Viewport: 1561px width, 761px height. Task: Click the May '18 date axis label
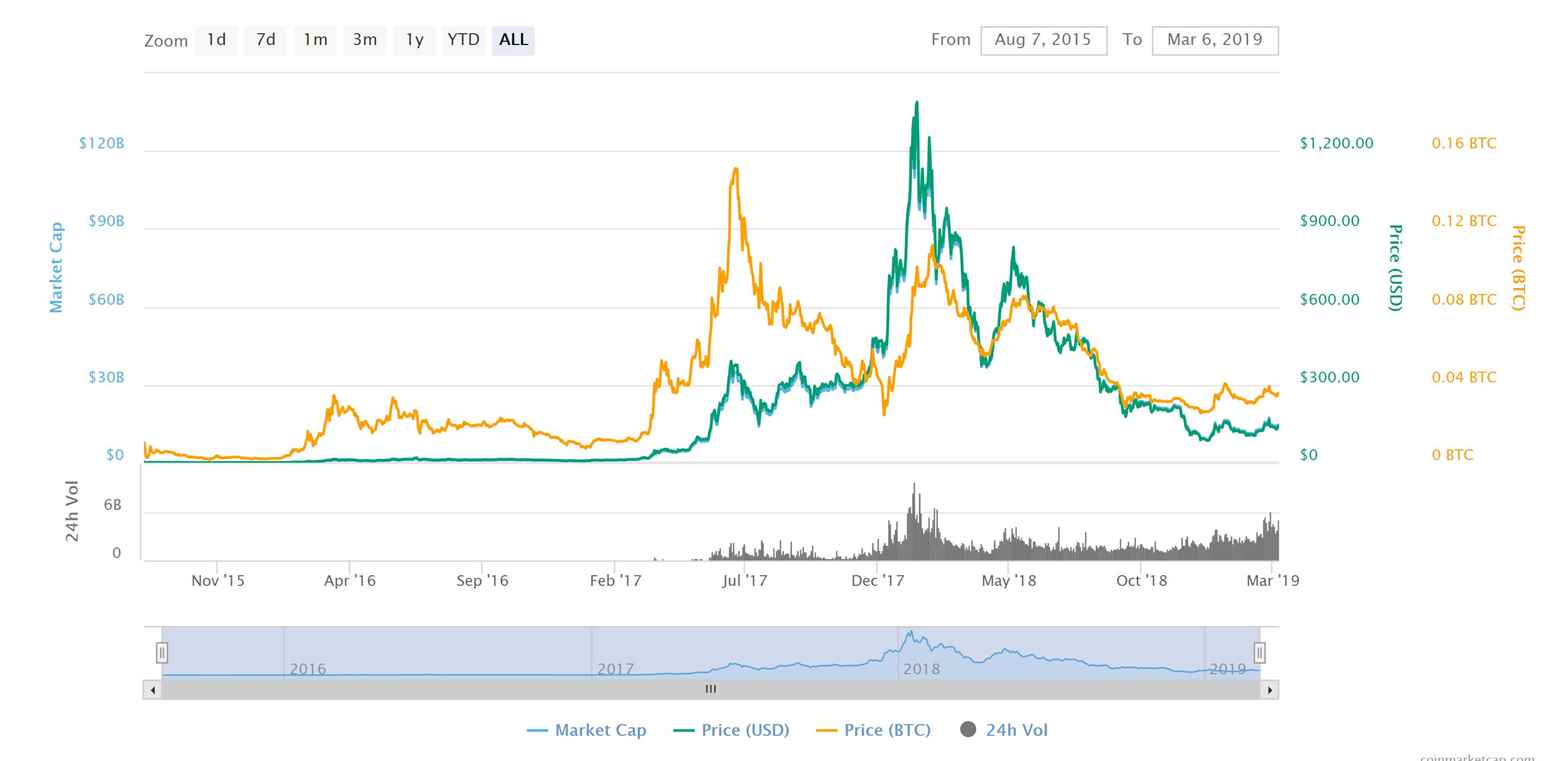[1009, 580]
